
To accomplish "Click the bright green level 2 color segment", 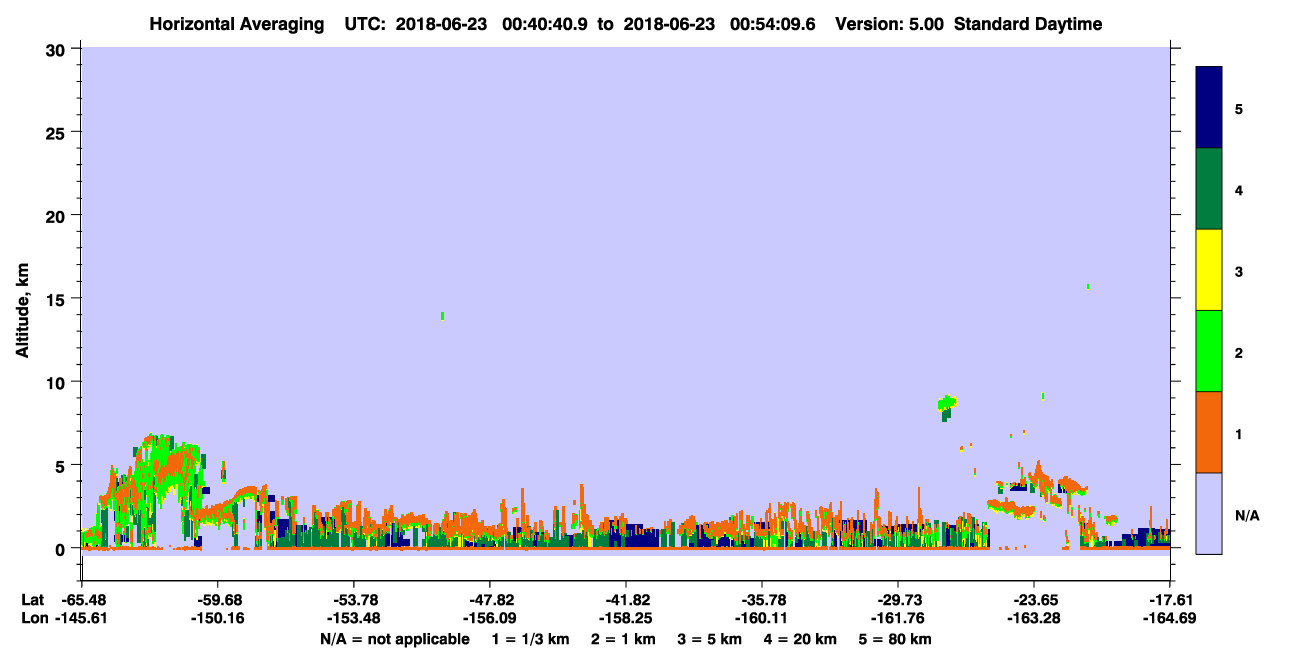I will coord(1209,351).
